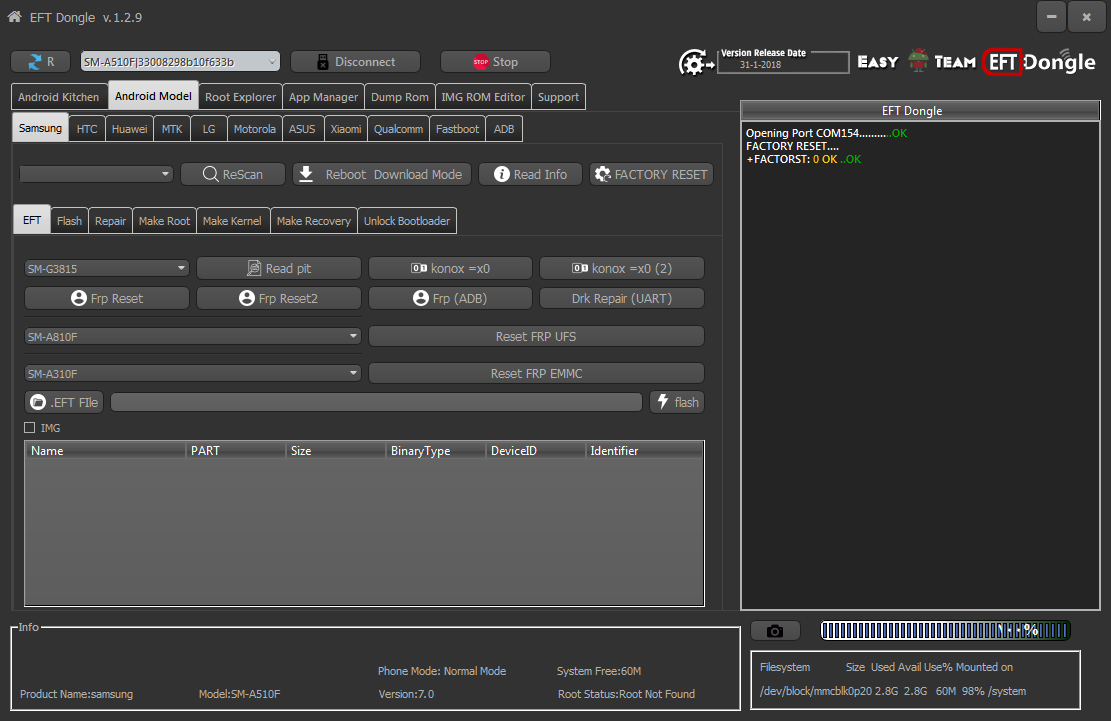
Task: Click the Android robot Easy Team logo
Action: pos(918,61)
